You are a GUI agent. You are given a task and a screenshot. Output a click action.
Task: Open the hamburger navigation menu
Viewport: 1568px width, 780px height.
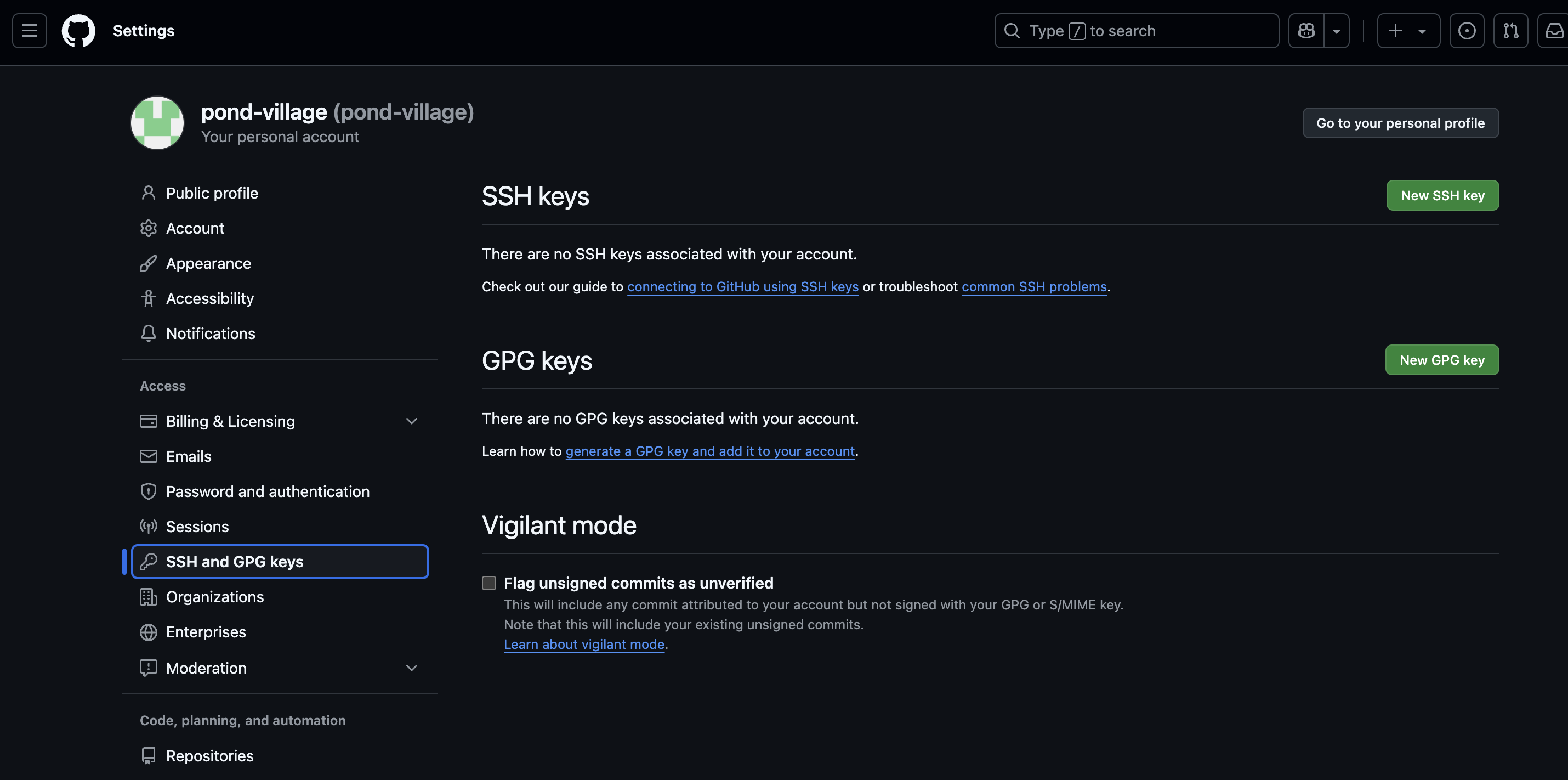pos(29,31)
